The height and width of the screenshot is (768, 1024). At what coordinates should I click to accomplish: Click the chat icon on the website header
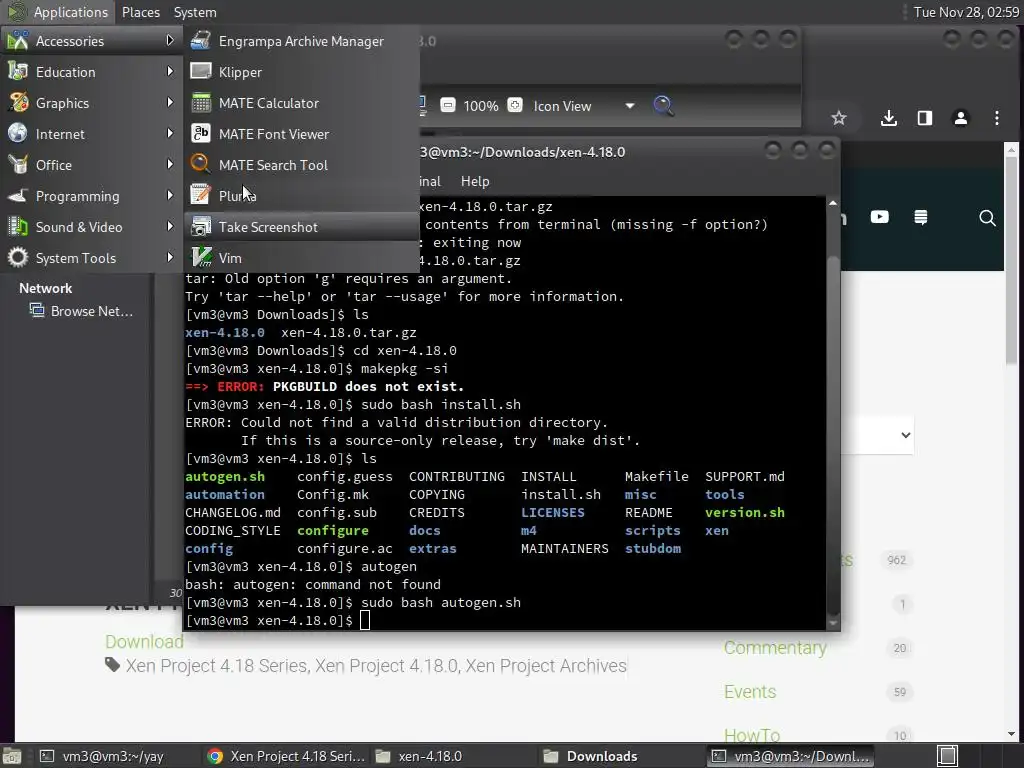(921, 217)
